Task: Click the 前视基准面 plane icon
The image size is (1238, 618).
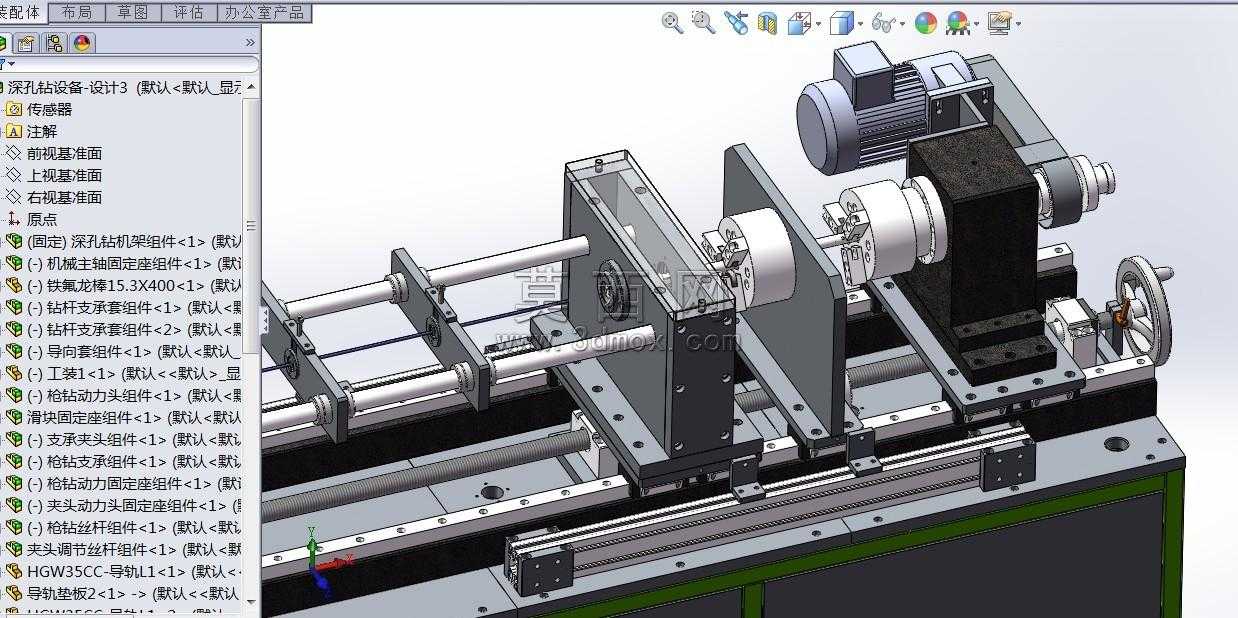Action: tap(14, 153)
